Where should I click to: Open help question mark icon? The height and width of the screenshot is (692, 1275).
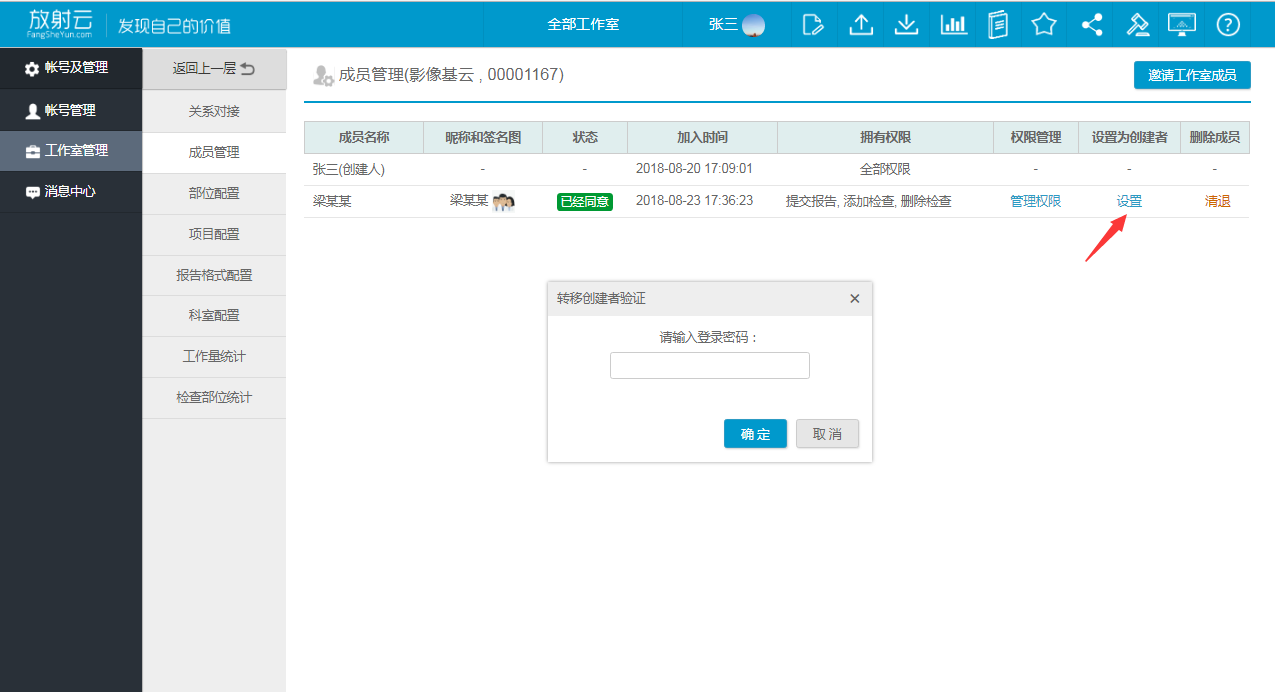coord(1228,24)
